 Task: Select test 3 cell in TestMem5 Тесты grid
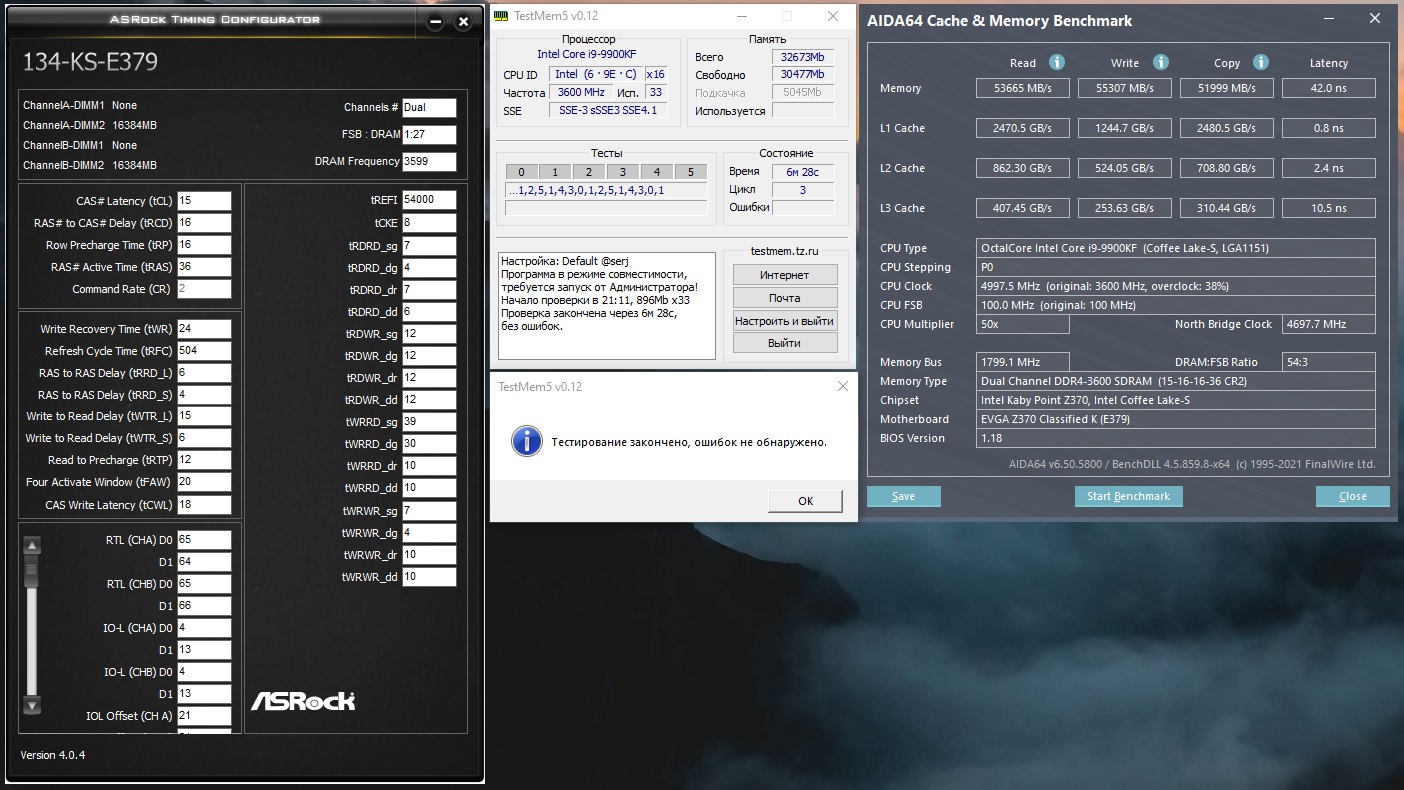(623, 172)
